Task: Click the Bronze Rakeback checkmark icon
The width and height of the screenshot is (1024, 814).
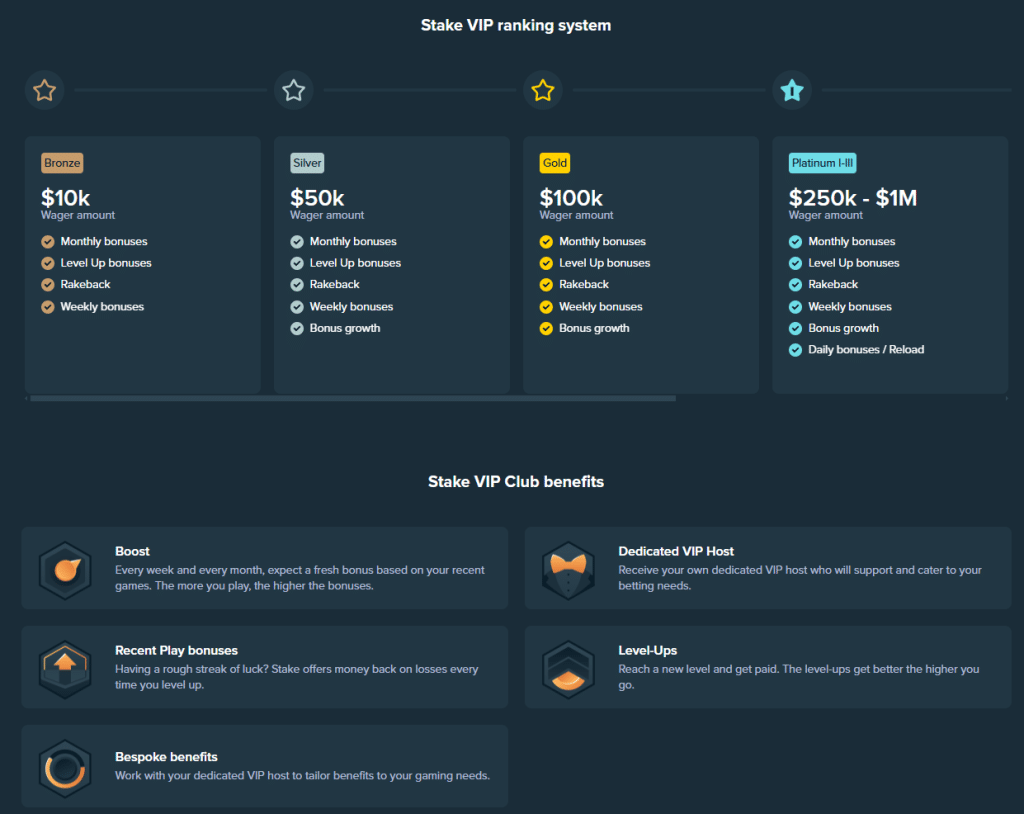Action: 48,285
